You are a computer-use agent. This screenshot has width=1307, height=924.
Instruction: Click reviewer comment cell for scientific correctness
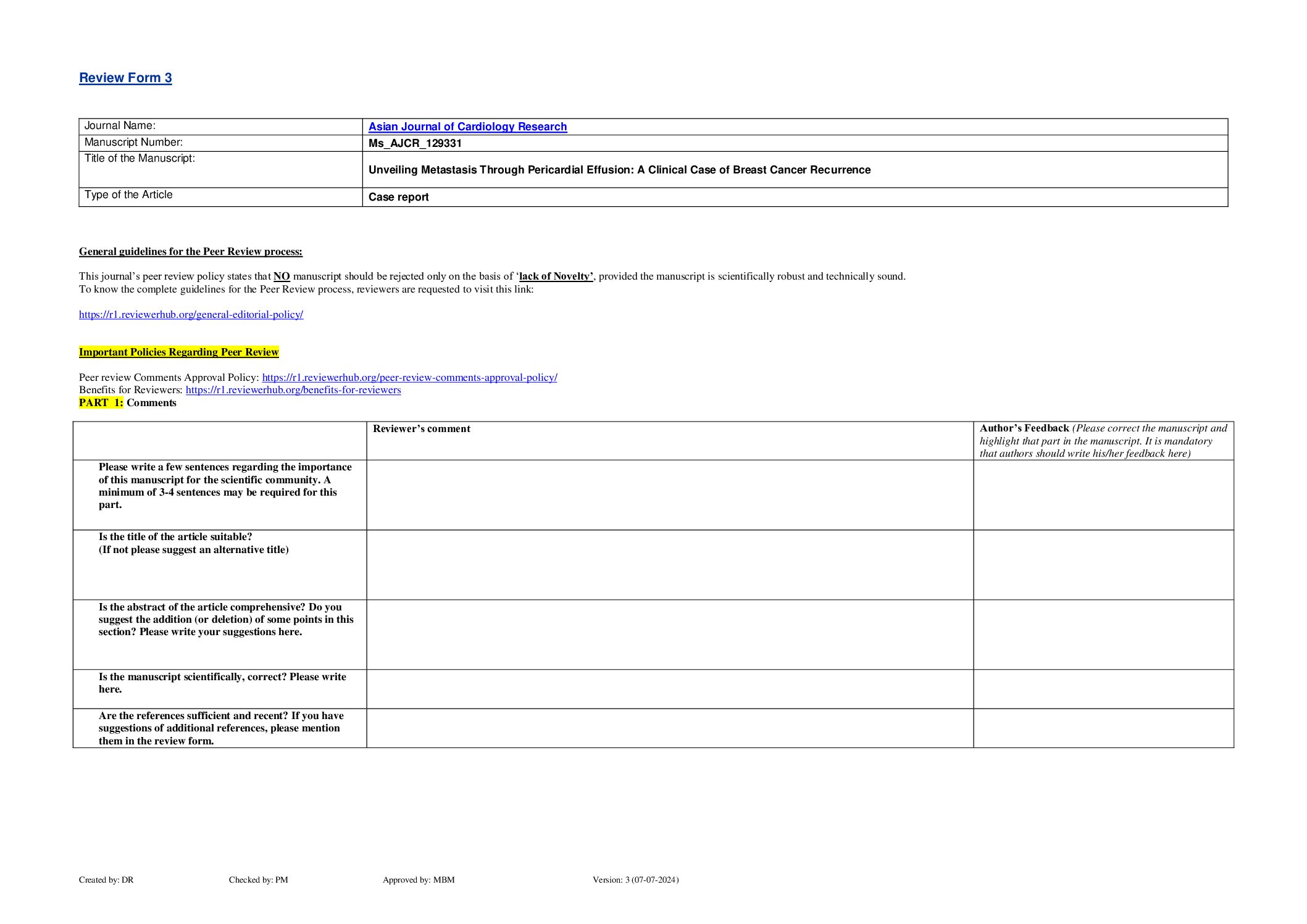tap(669, 689)
